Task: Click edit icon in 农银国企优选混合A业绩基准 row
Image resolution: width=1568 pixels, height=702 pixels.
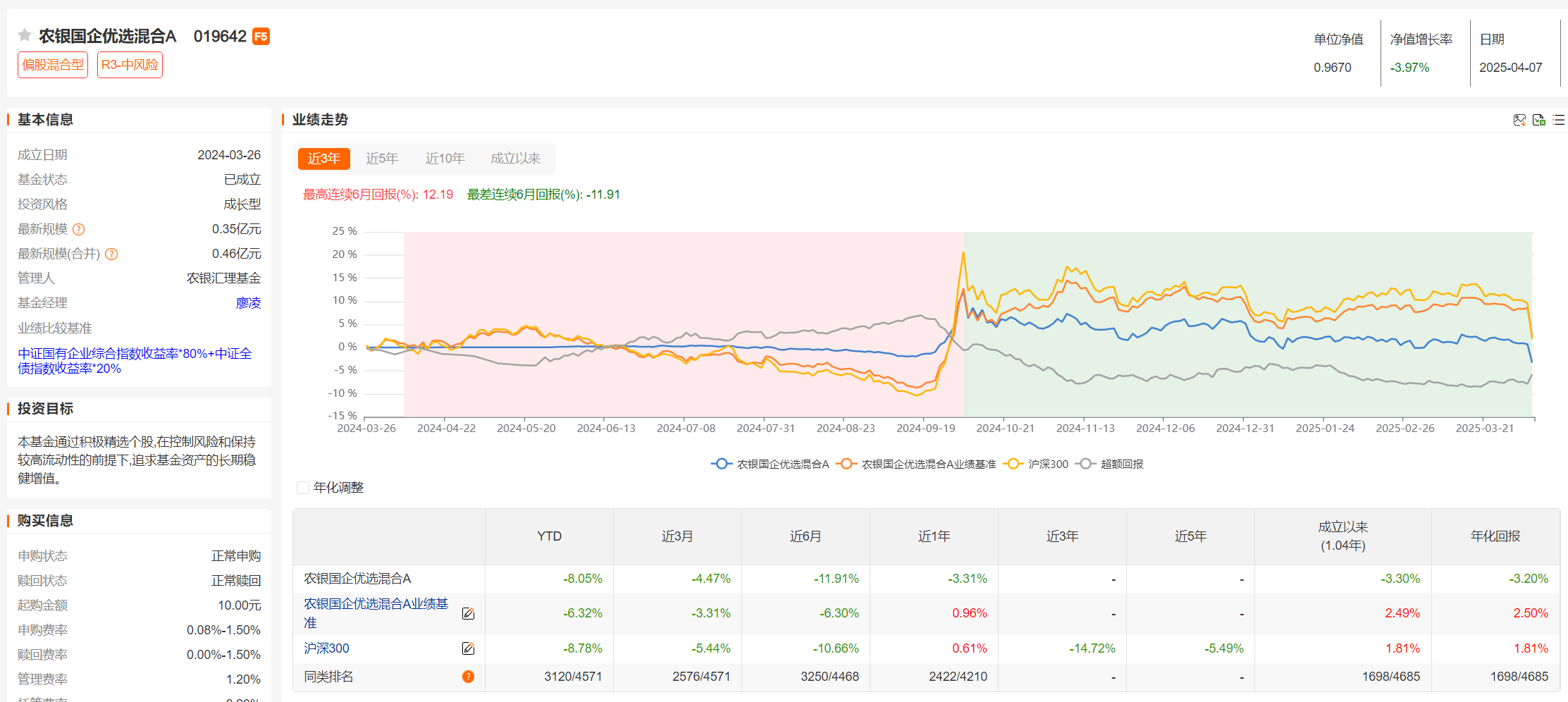Action: 468,614
